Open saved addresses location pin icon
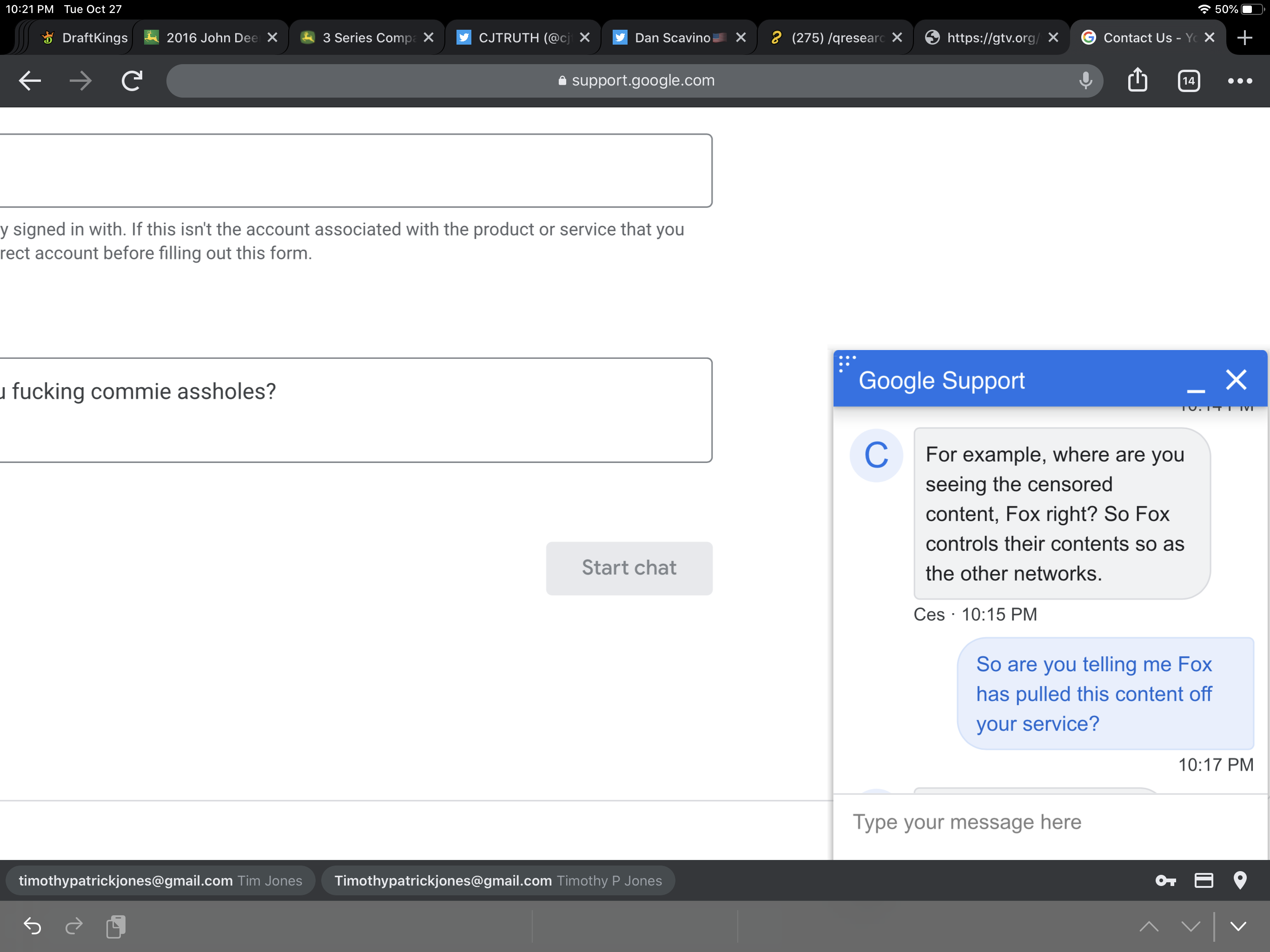The height and width of the screenshot is (952, 1270). point(1240,881)
